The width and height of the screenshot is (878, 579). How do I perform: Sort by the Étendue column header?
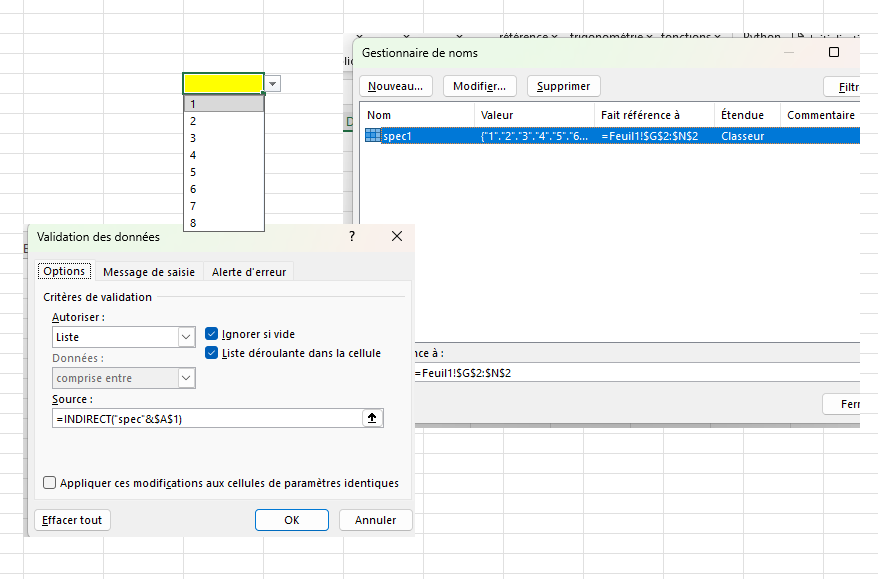[742, 115]
